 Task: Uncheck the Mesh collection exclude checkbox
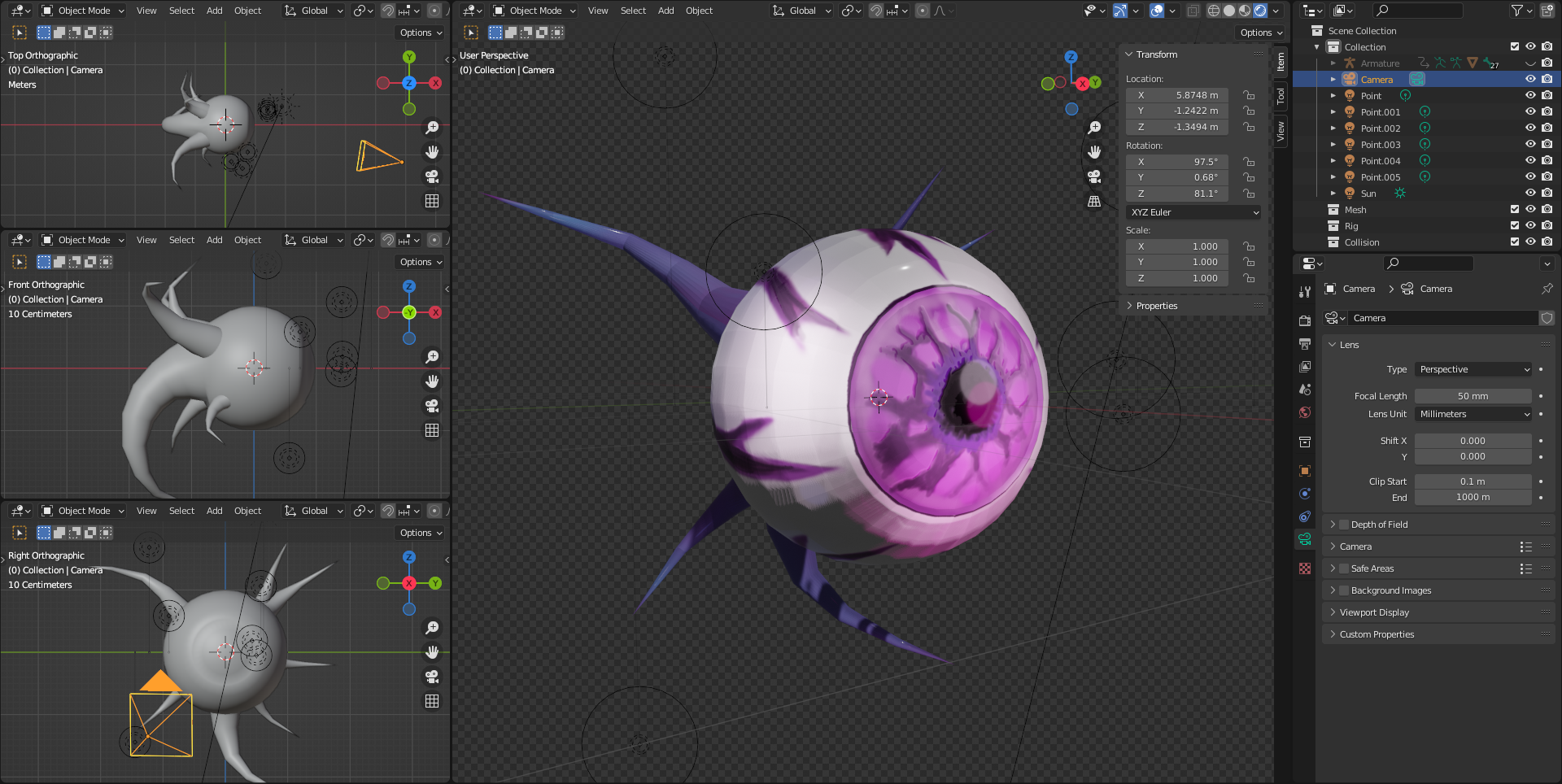coord(1515,210)
